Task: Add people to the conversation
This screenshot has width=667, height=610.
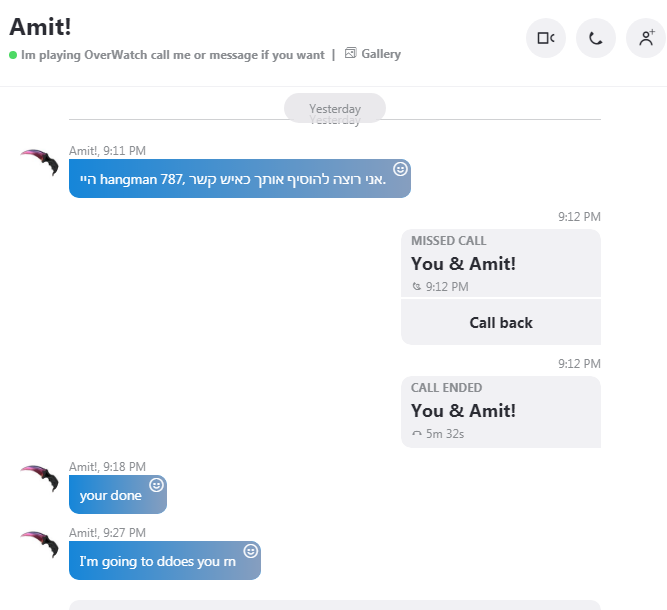Action: 646,38
